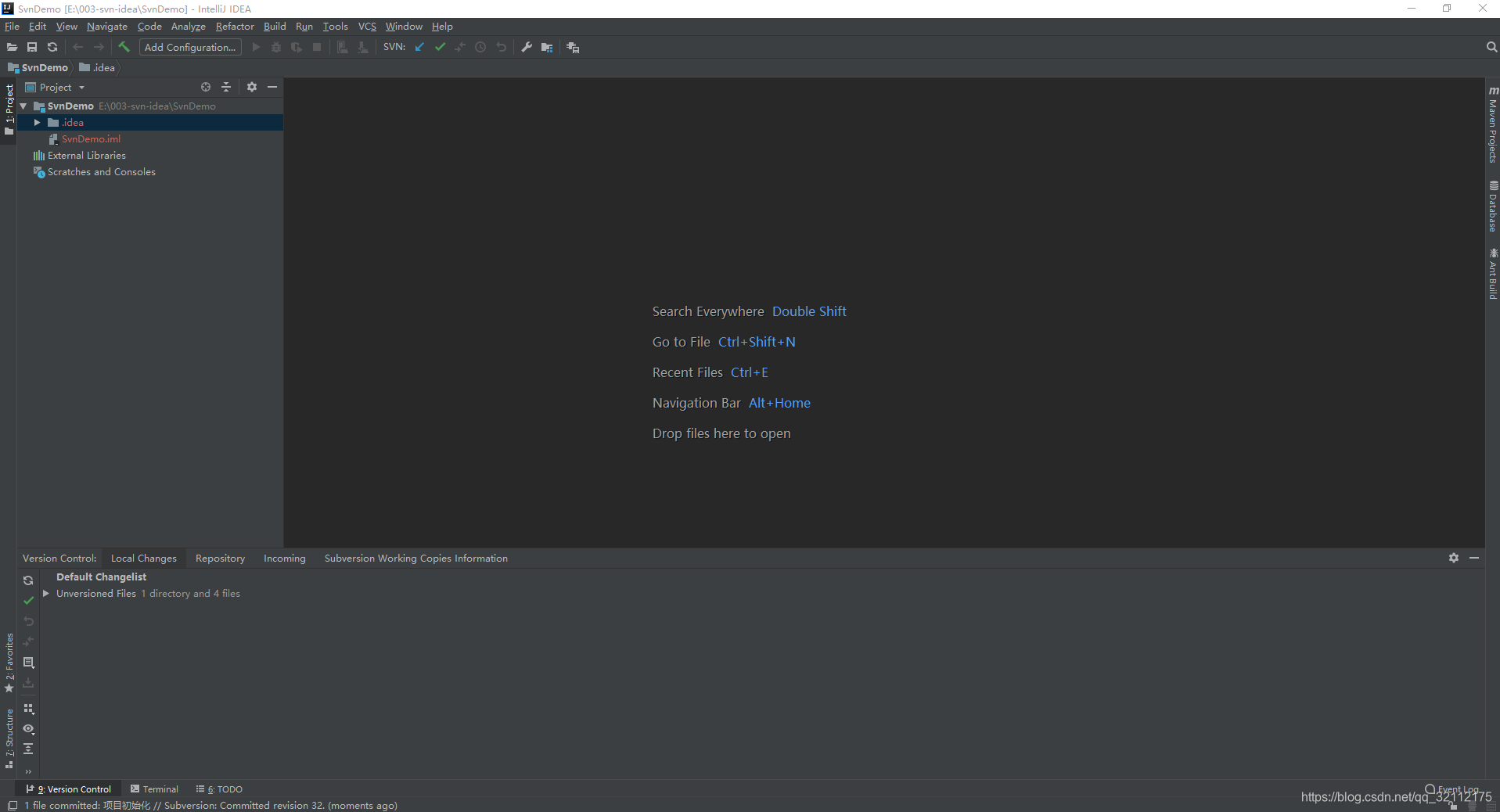Click the Run play icon
This screenshot has height=812, width=1500.
pos(256,47)
